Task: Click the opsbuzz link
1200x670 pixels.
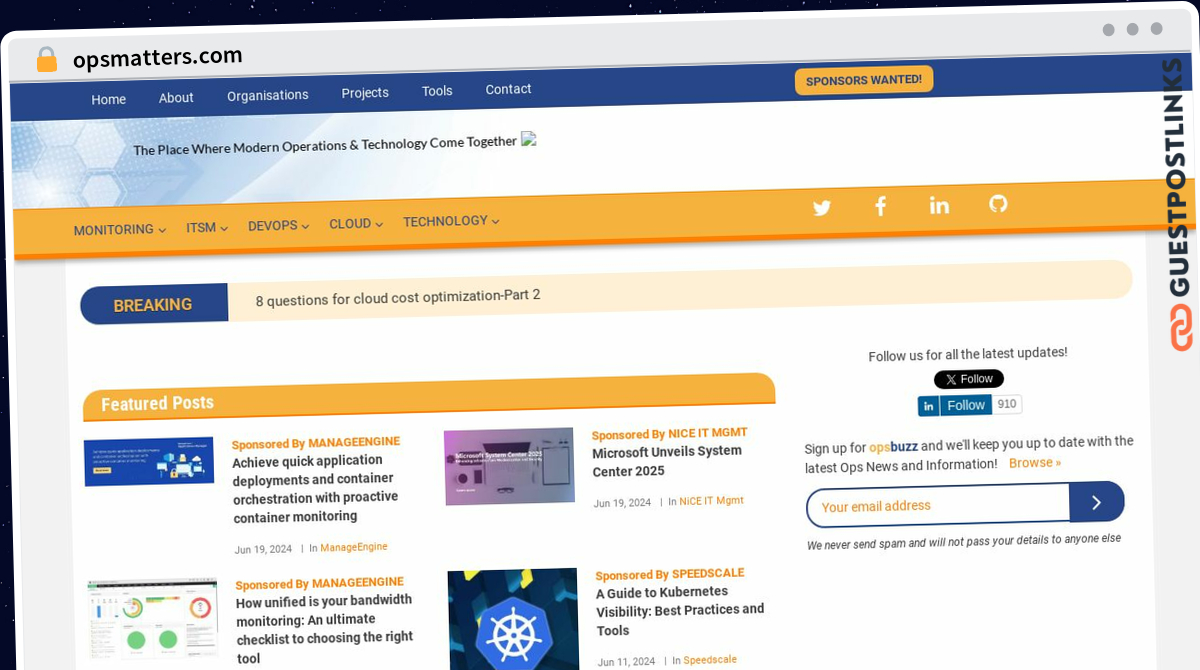Action: 893,447
